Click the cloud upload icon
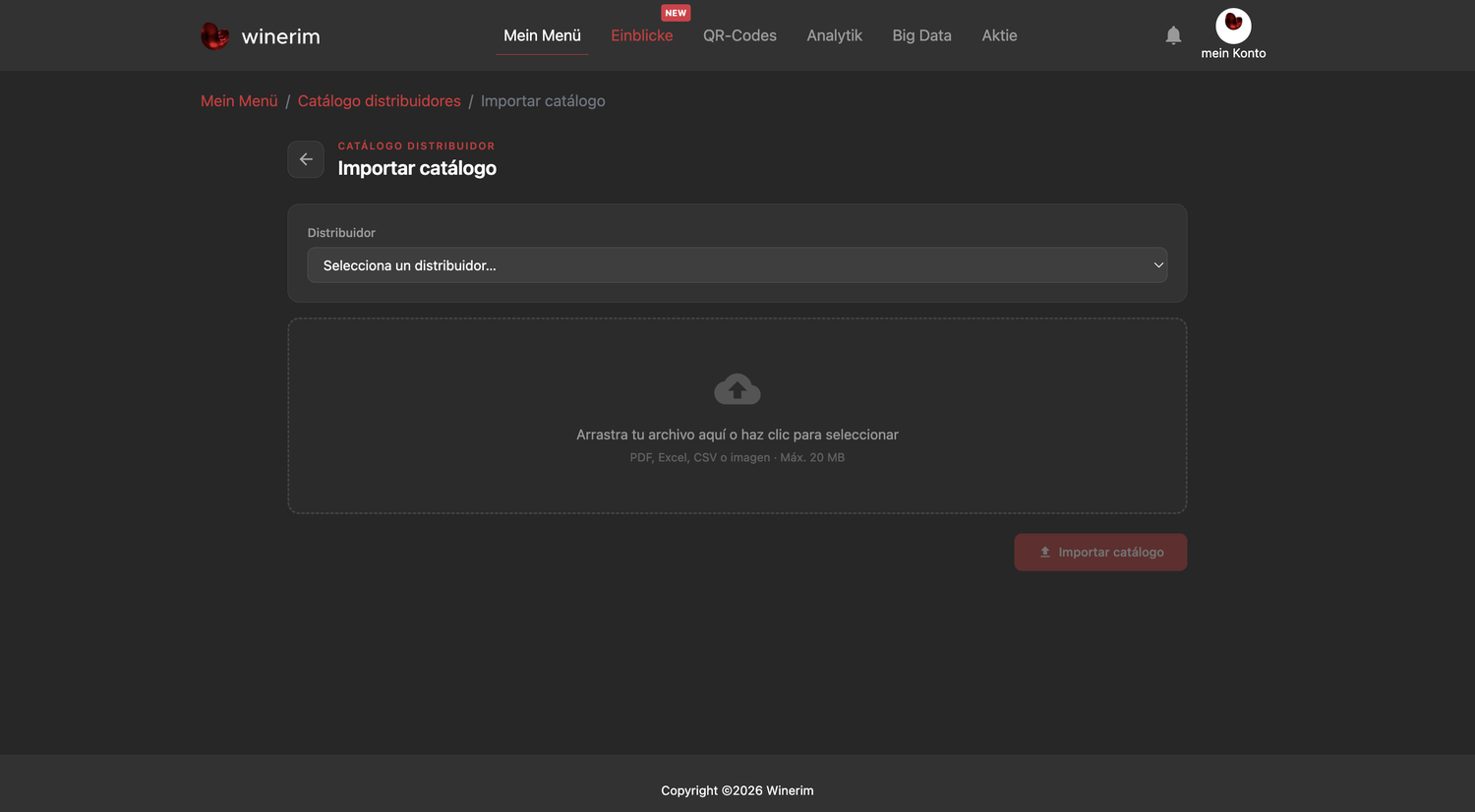Viewport: 1475px width, 812px height. click(737, 389)
